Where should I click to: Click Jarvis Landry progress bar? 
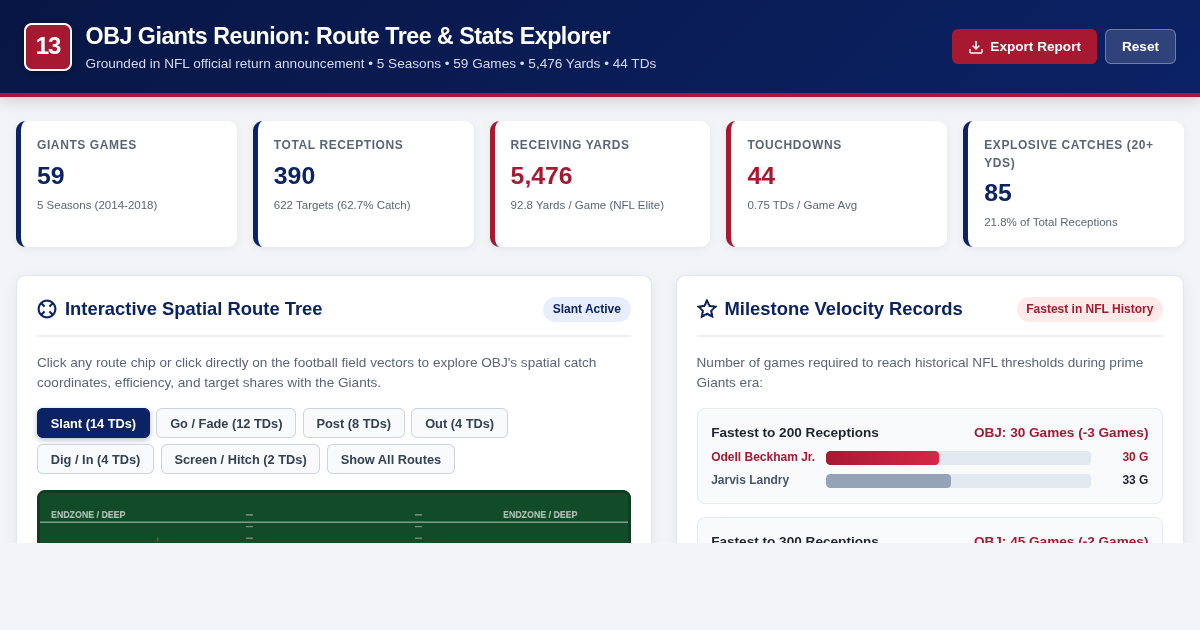[x=958, y=481]
